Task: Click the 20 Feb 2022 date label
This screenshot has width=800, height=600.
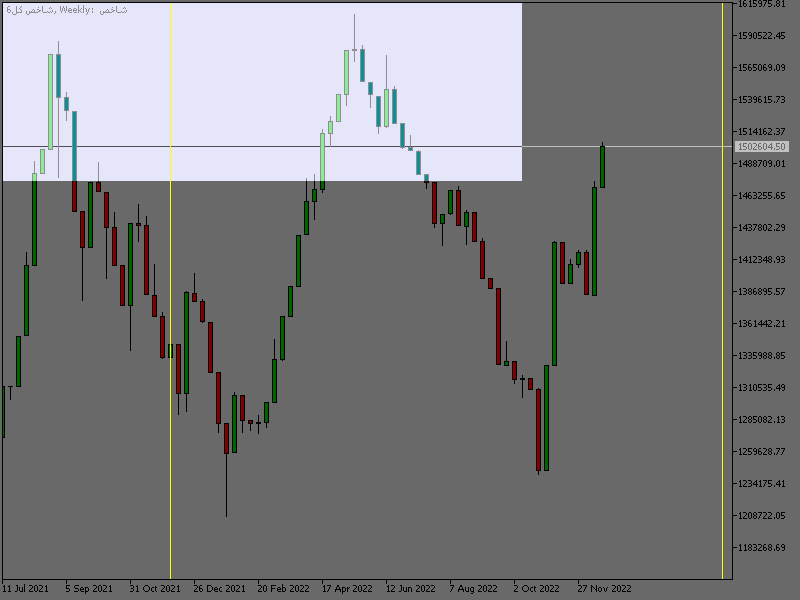Action: (283, 588)
